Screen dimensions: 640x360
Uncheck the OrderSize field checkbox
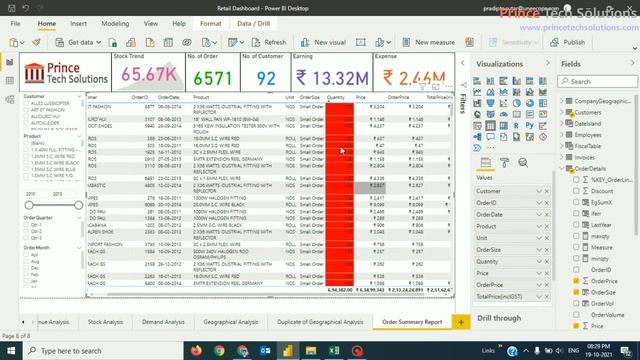tap(576, 292)
